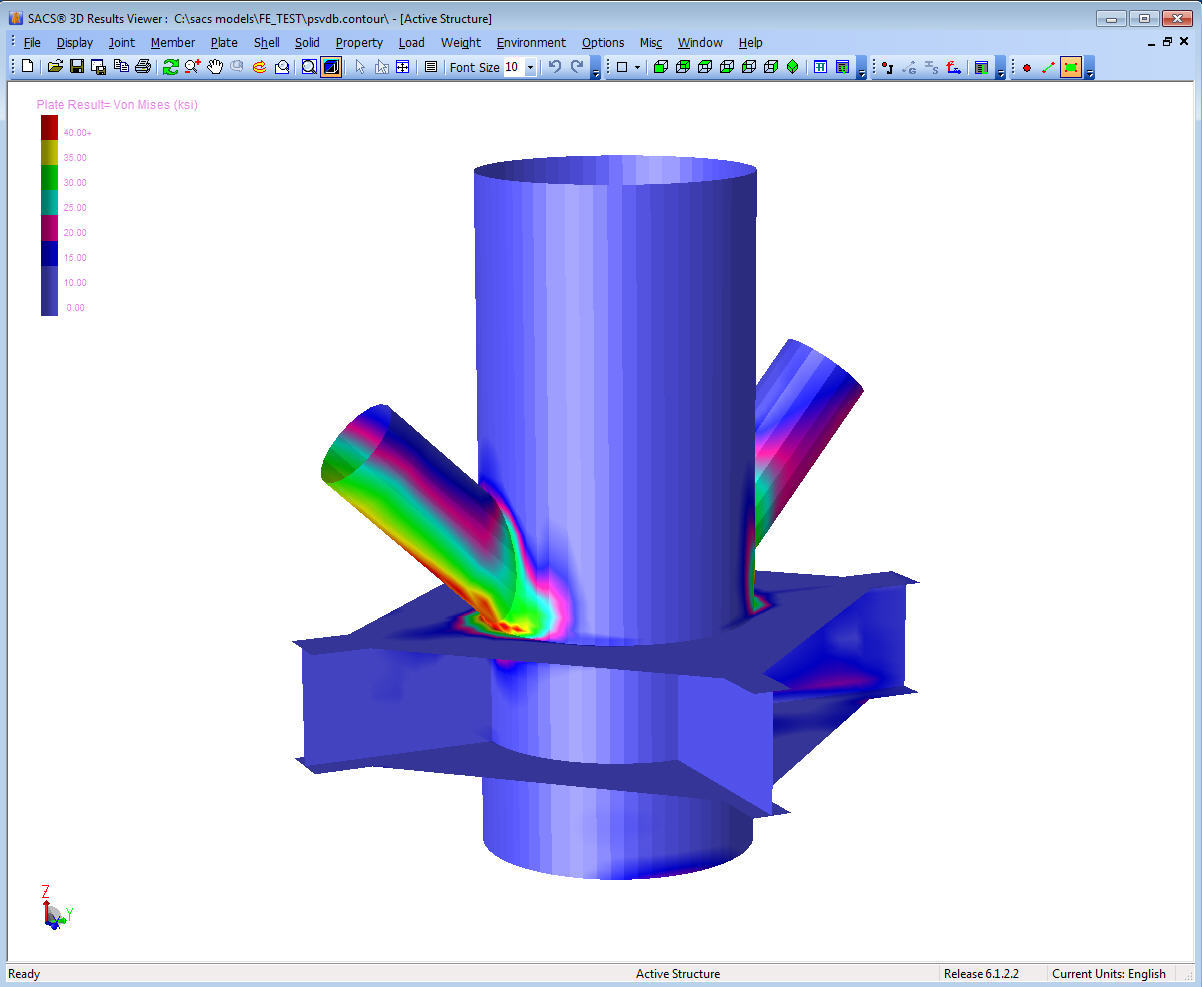Click the Save (floppy disk) icon
This screenshot has height=987, width=1202.
(x=77, y=67)
